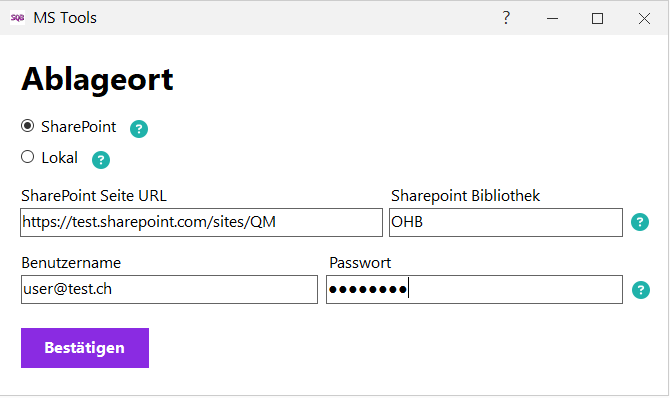Click the SQB app icon in title bar
This screenshot has height=398, width=670.
coord(18,18)
